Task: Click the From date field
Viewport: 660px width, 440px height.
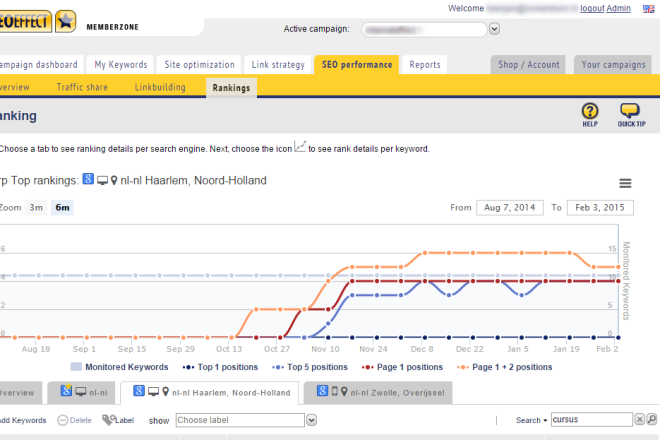Action: [509, 208]
